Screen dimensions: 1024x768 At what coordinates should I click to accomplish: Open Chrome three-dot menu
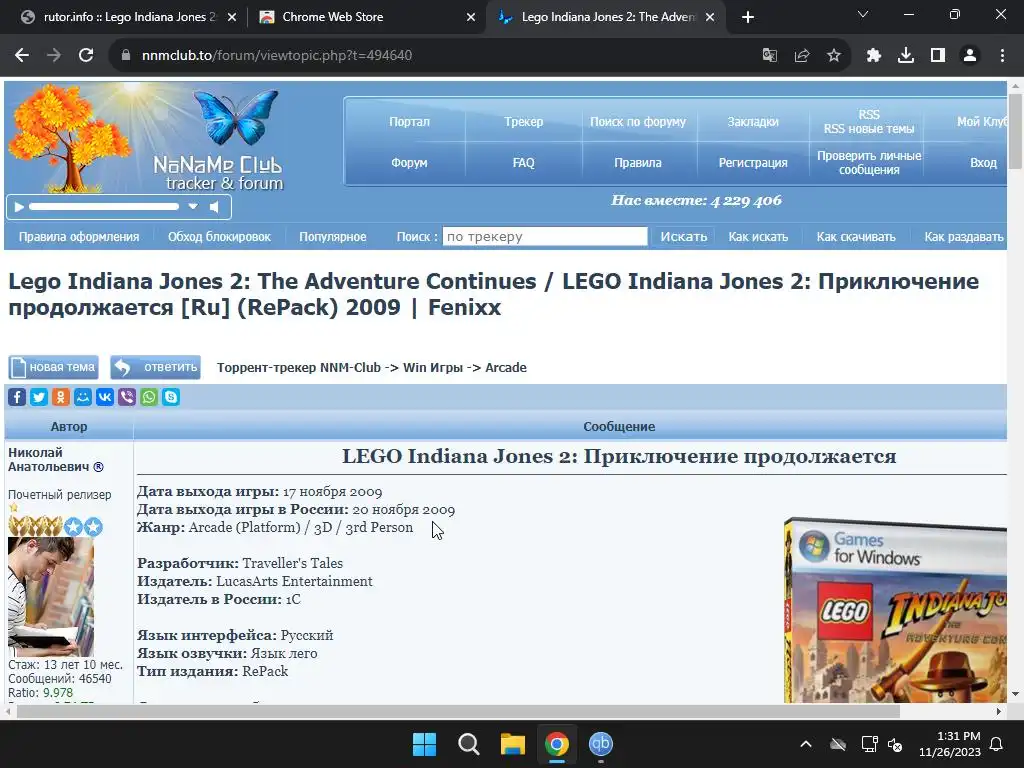pos(1002,56)
